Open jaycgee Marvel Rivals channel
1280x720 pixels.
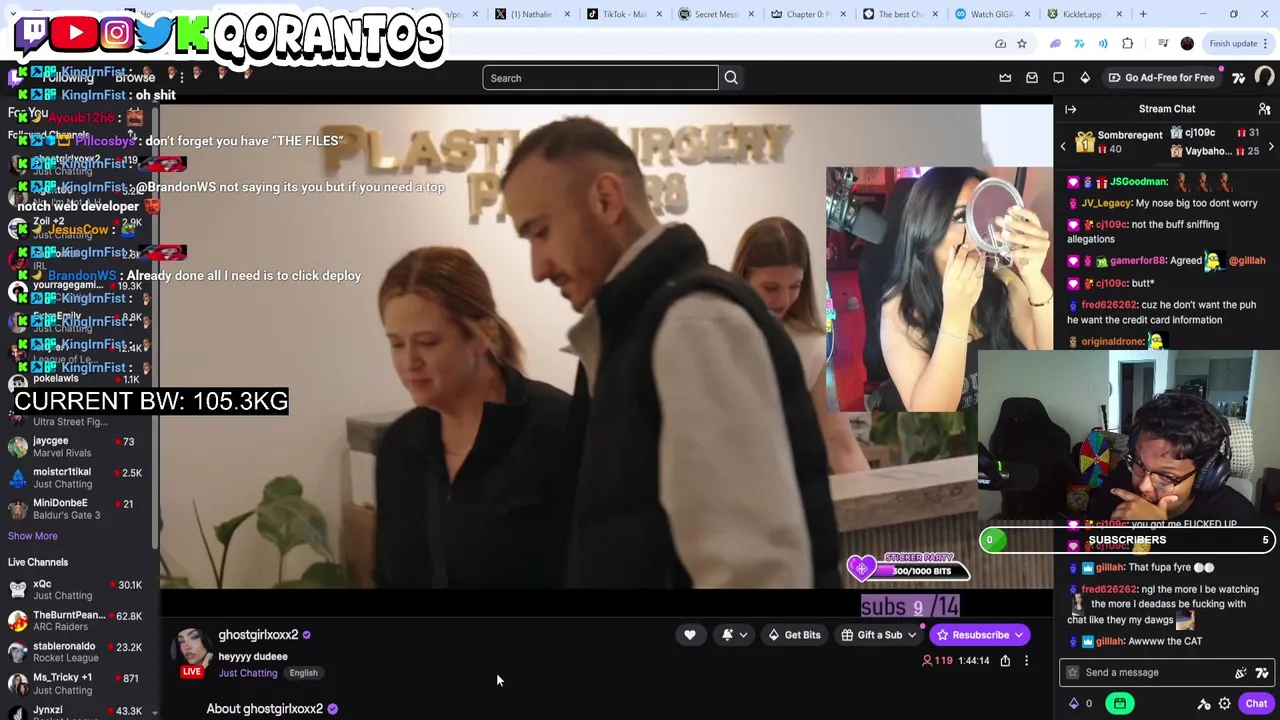(x=78, y=447)
